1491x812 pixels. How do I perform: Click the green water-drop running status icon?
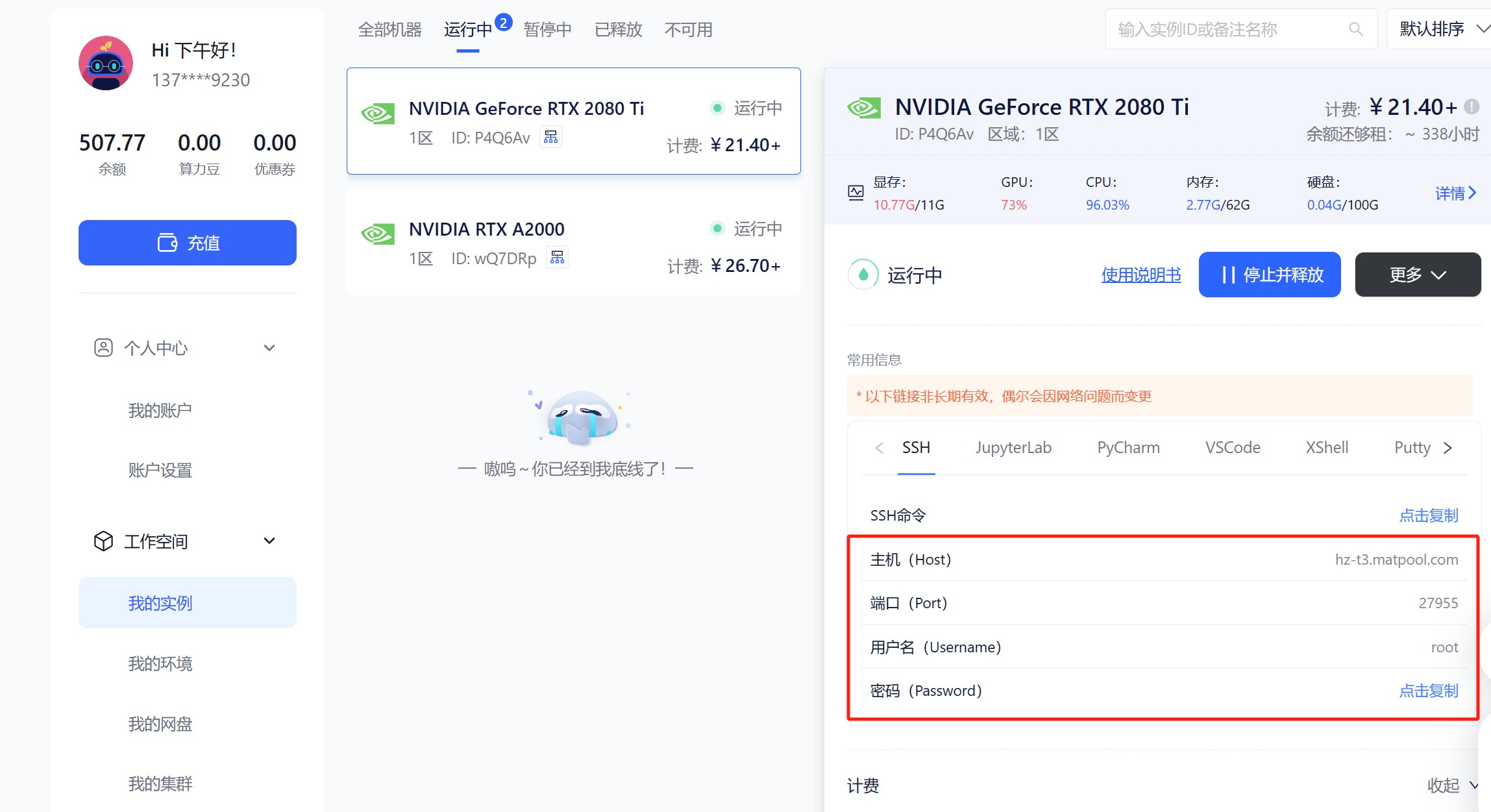pyautogui.click(x=863, y=275)
